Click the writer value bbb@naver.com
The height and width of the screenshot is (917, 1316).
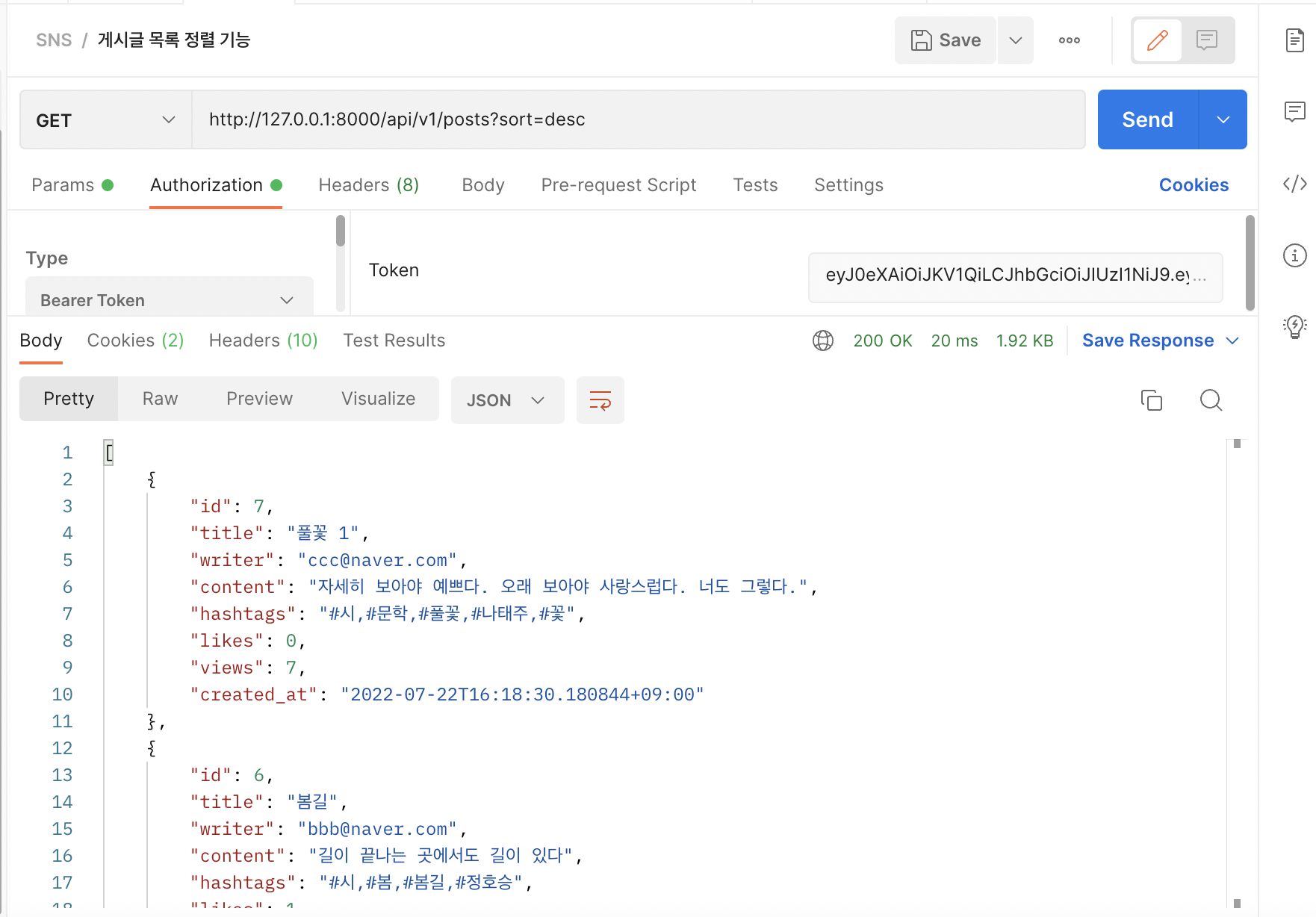(377, 829)
